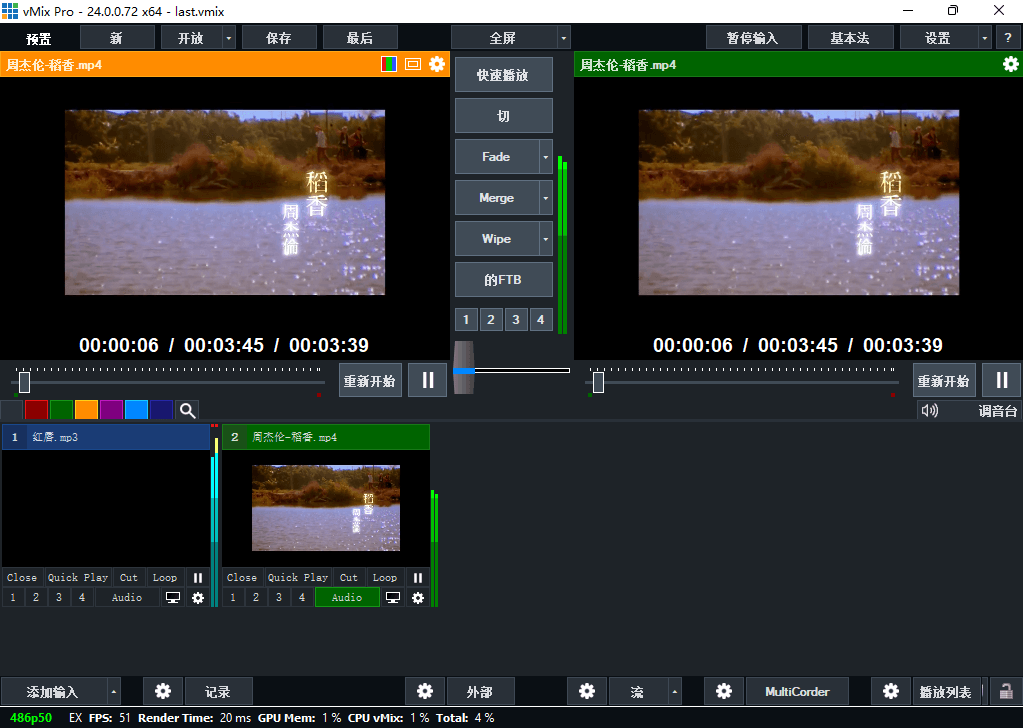Toggle overlay 1 on input 2
Viewport: 1023px width, 728px height.
233,598
